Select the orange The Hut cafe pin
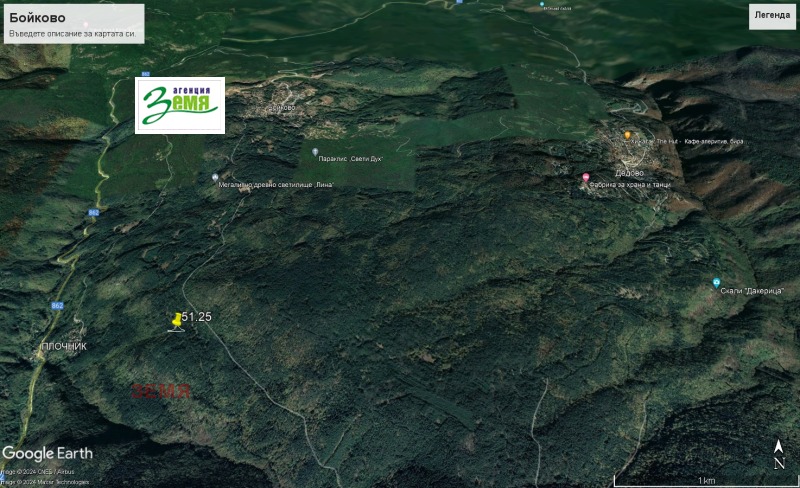Image resolution: width=800 pixels, height=488 pixels. coord(627,135)
